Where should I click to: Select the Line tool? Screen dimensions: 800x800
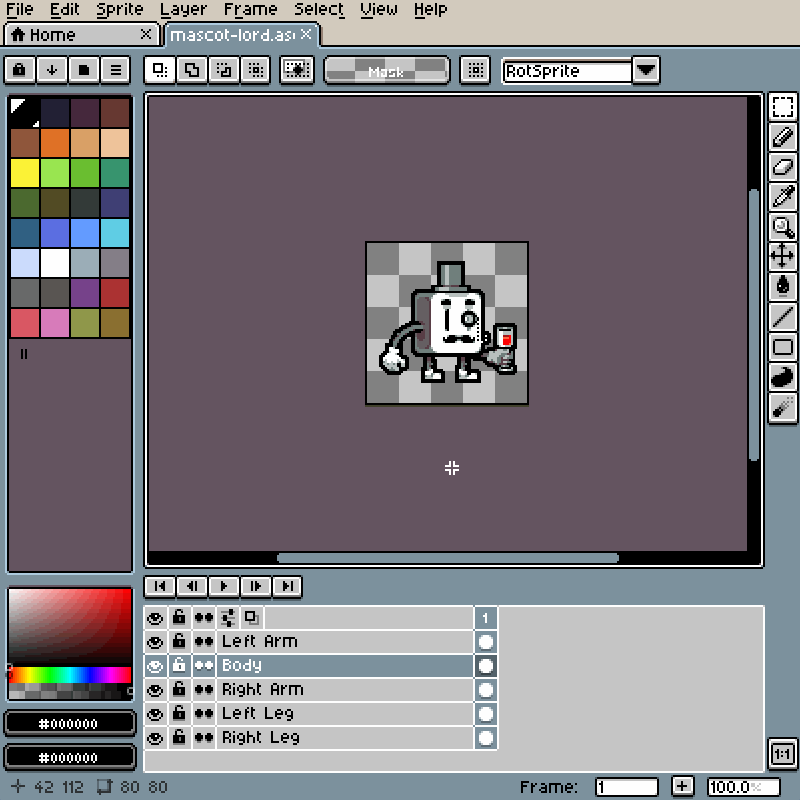point(783,314)
